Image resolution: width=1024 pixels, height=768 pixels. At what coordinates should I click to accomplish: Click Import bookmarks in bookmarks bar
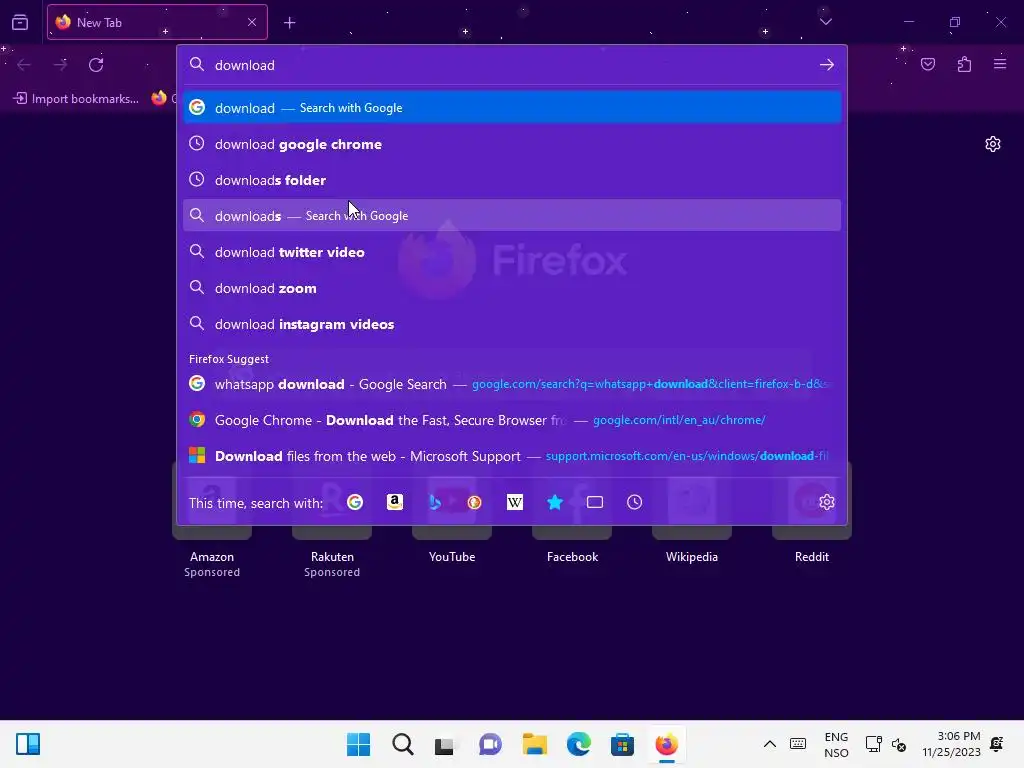pyautogui.click(x=76, y=99)
